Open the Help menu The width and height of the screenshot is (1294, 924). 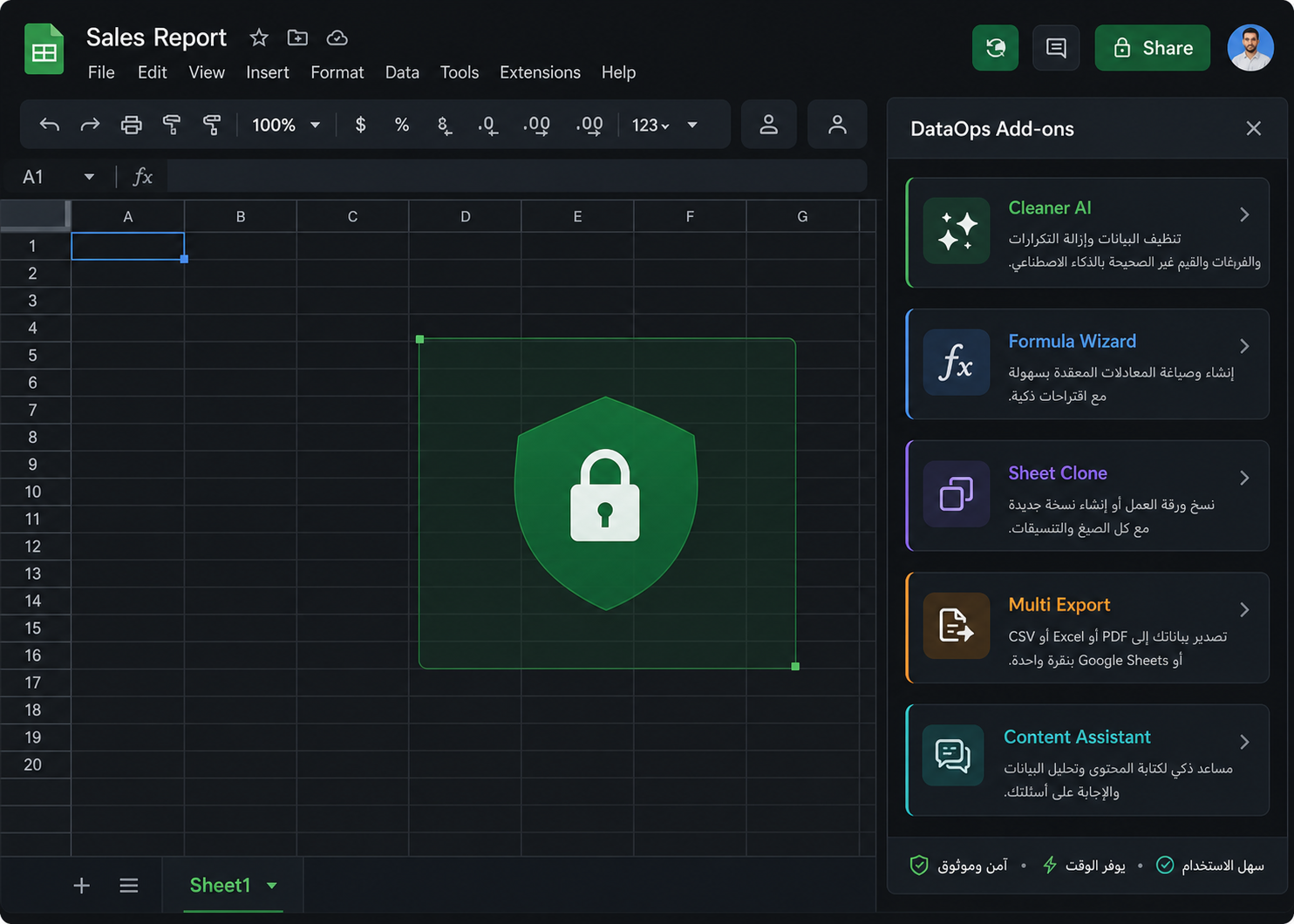pos(618,72)
